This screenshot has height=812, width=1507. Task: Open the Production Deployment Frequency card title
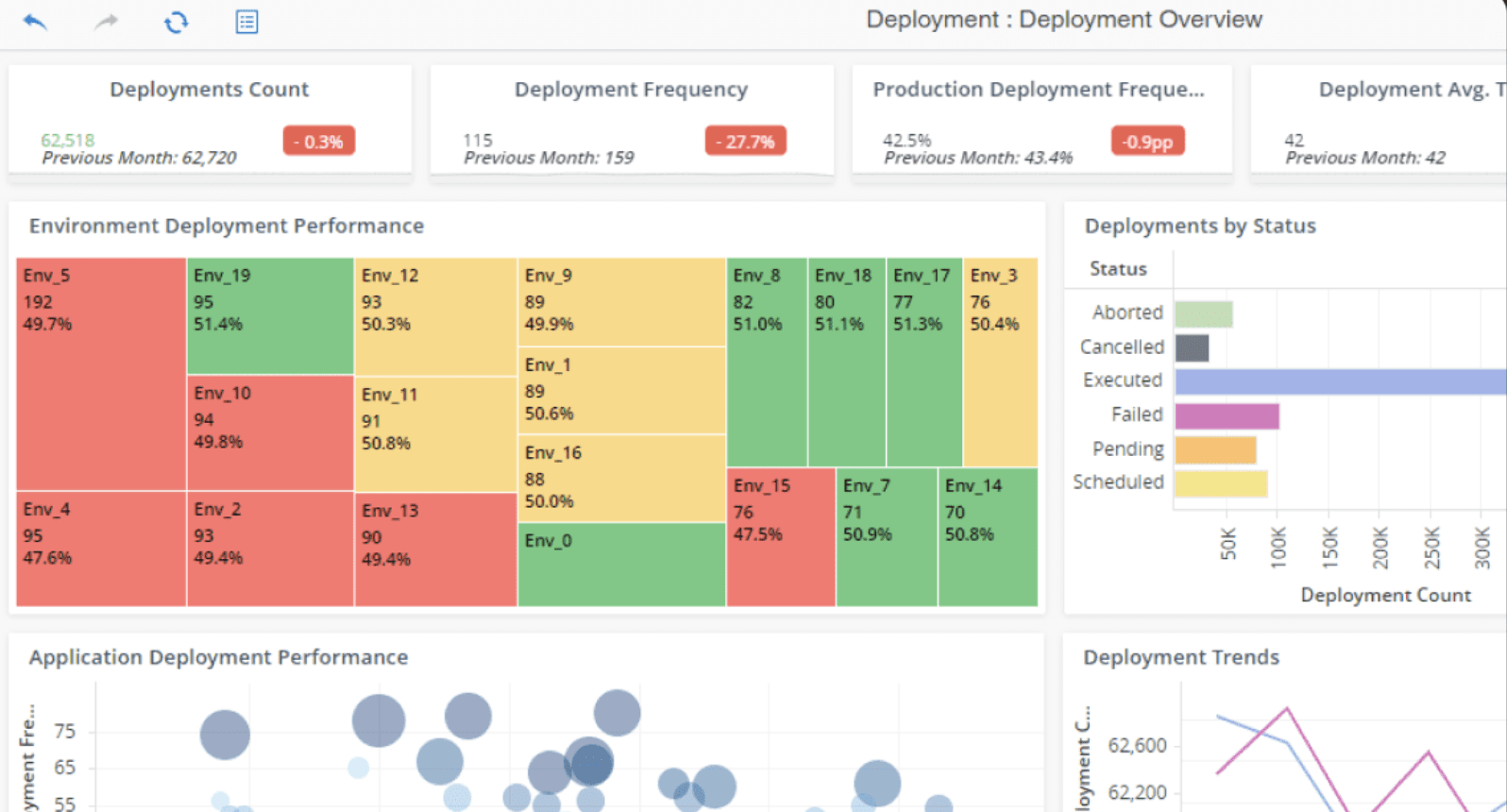[1039, 89]
